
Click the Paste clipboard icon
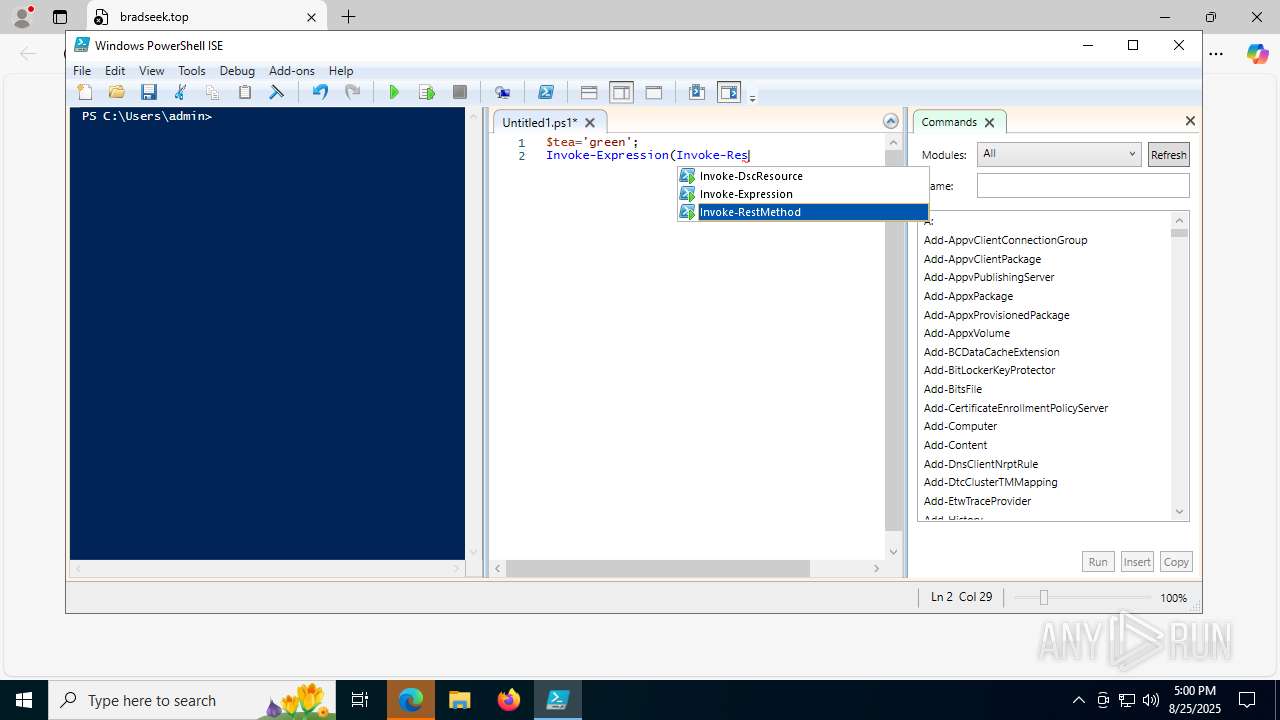click(245, 92)
